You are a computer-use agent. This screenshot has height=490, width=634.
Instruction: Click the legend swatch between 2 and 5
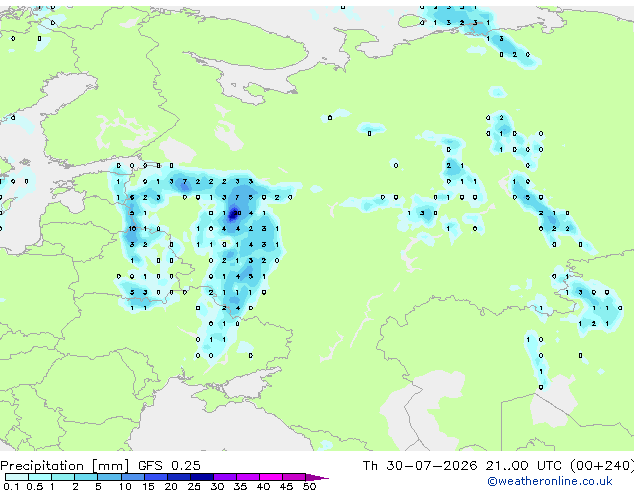pyautogui.click(x=86, y=477)
